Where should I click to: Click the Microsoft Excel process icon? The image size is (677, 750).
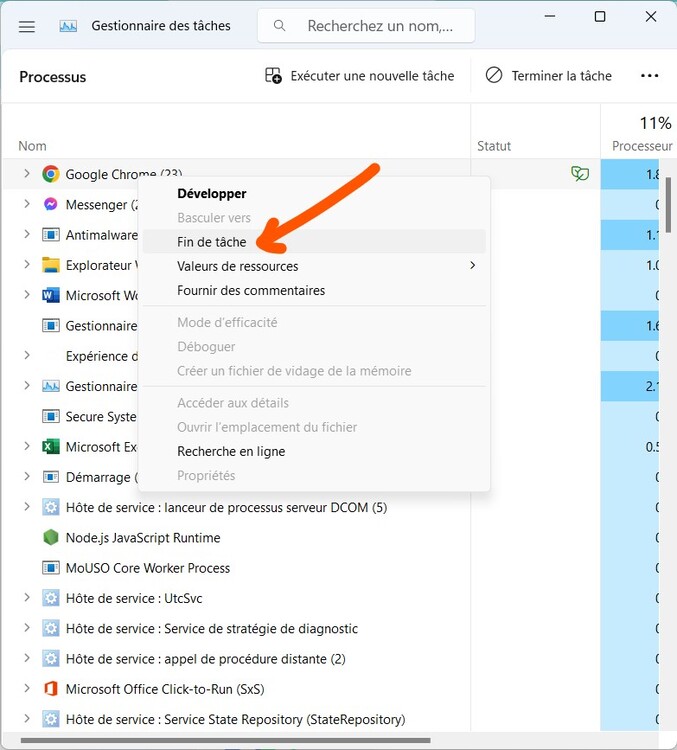tap(51, 447)
